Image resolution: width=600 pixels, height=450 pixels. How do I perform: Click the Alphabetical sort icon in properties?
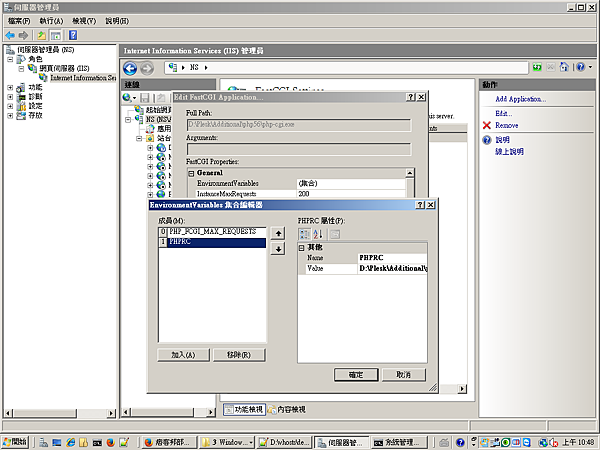319,233
